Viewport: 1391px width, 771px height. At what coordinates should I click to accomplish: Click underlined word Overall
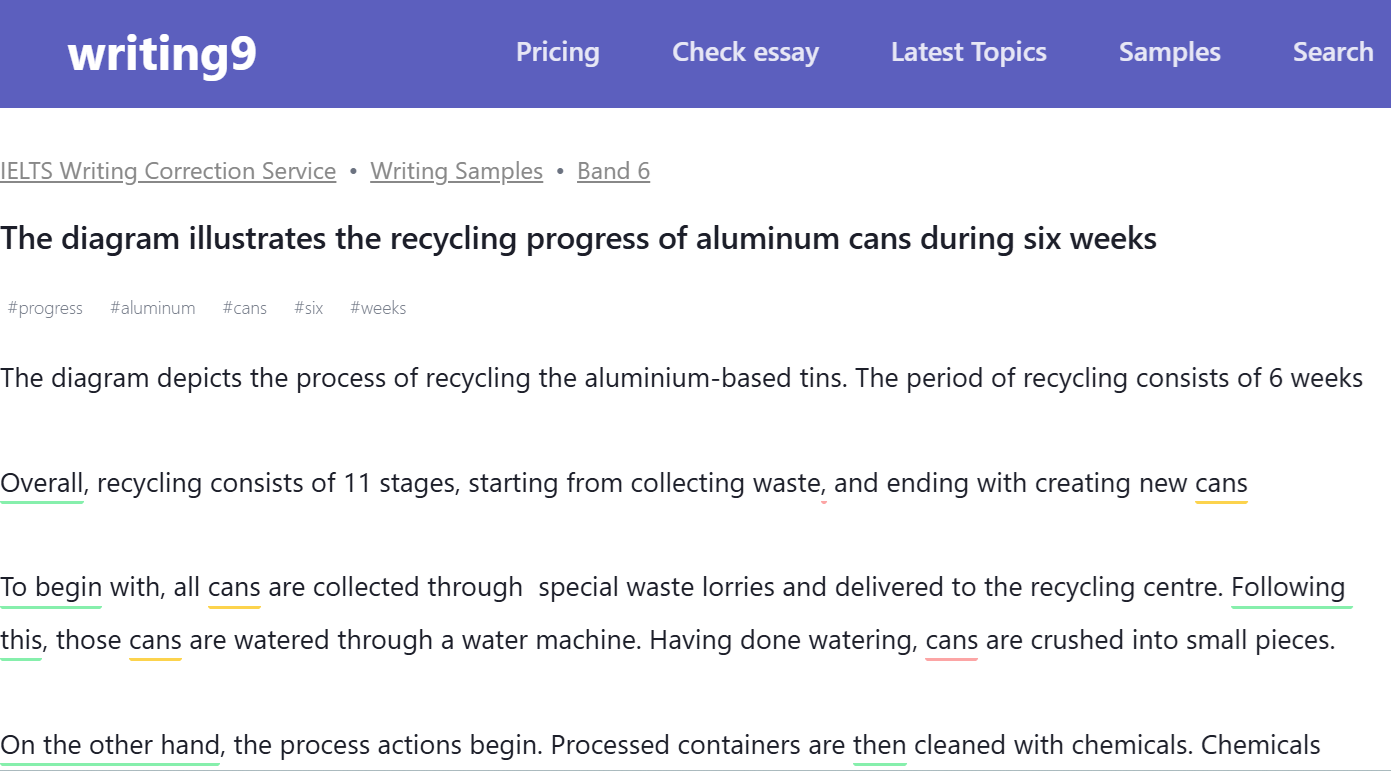click(41, 484)
